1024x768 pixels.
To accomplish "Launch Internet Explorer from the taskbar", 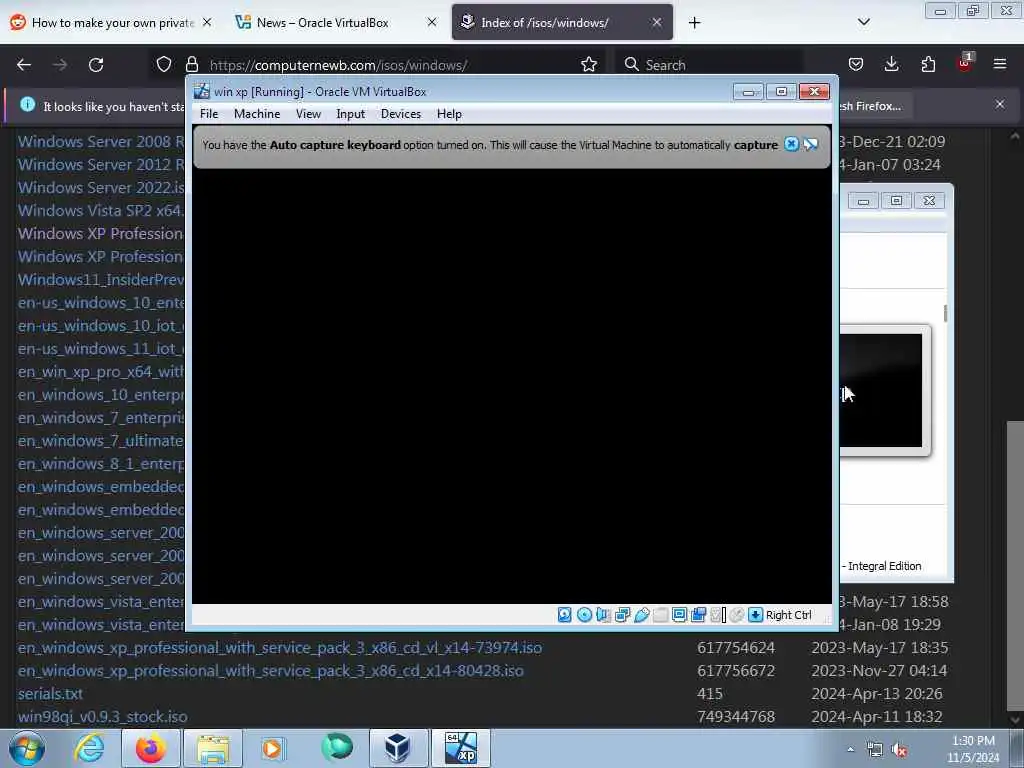I will [89, 748].
